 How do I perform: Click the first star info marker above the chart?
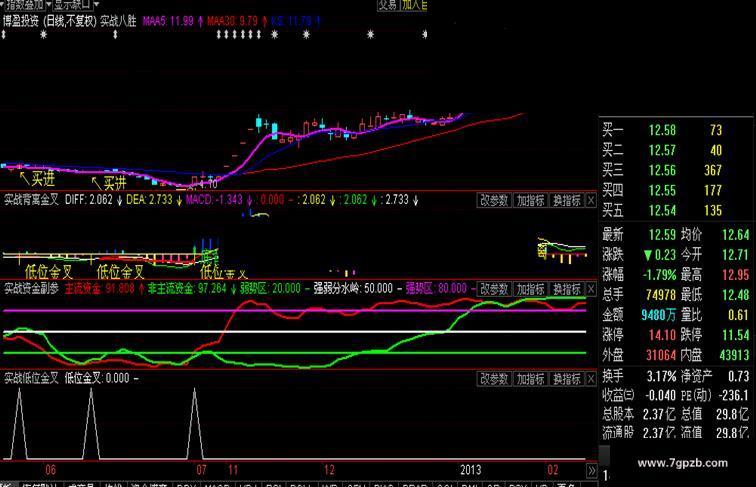43,34
